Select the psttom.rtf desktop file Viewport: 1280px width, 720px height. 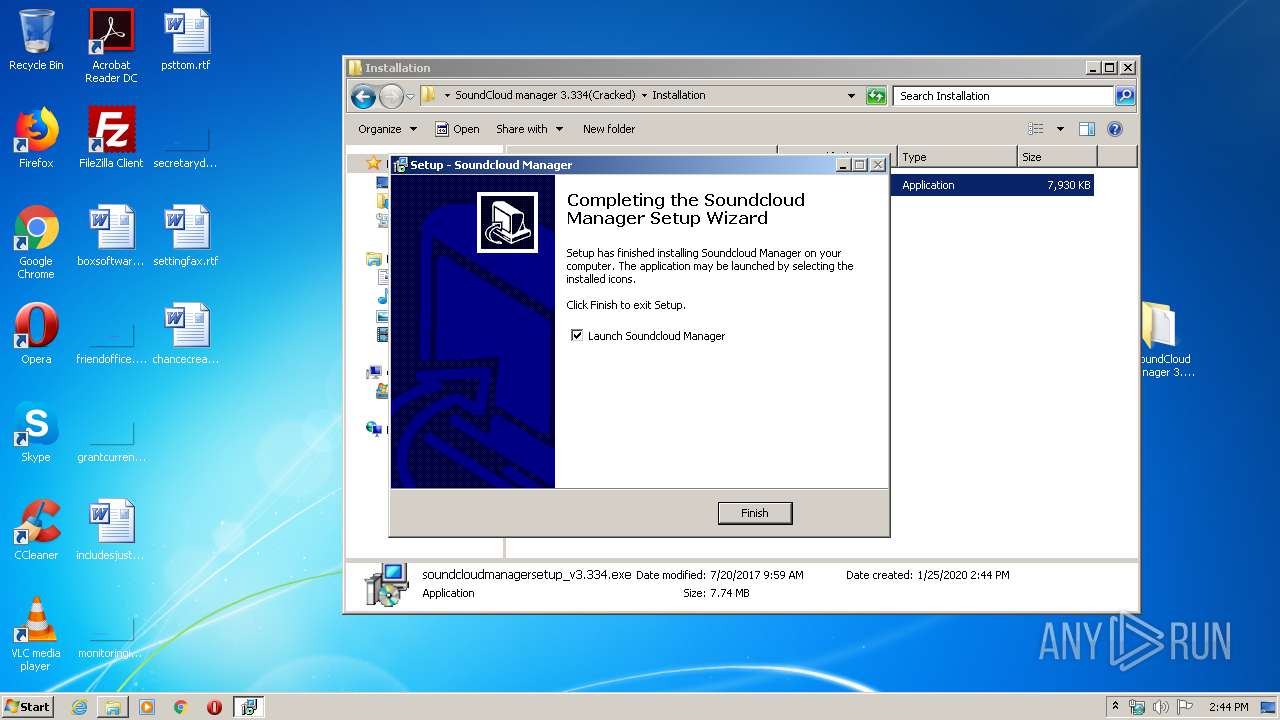(x=186, y=40)
